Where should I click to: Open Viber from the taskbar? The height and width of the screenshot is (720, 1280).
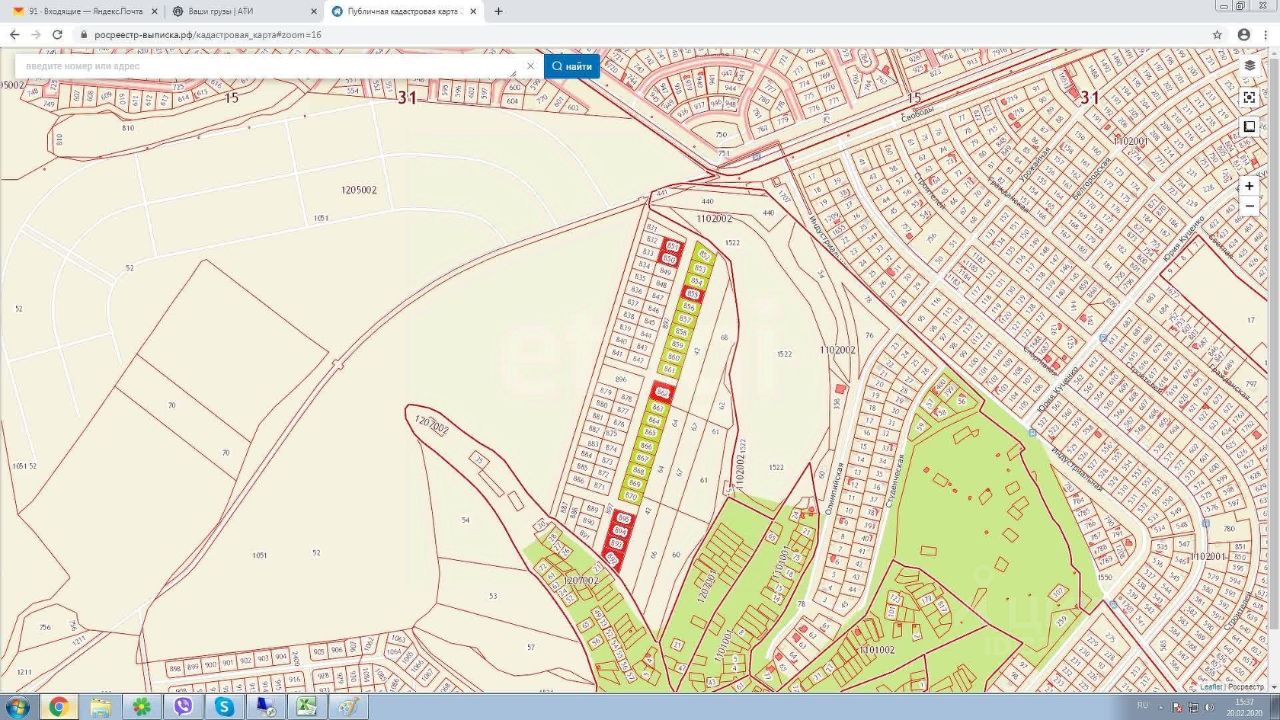click(x=182, y=707)
